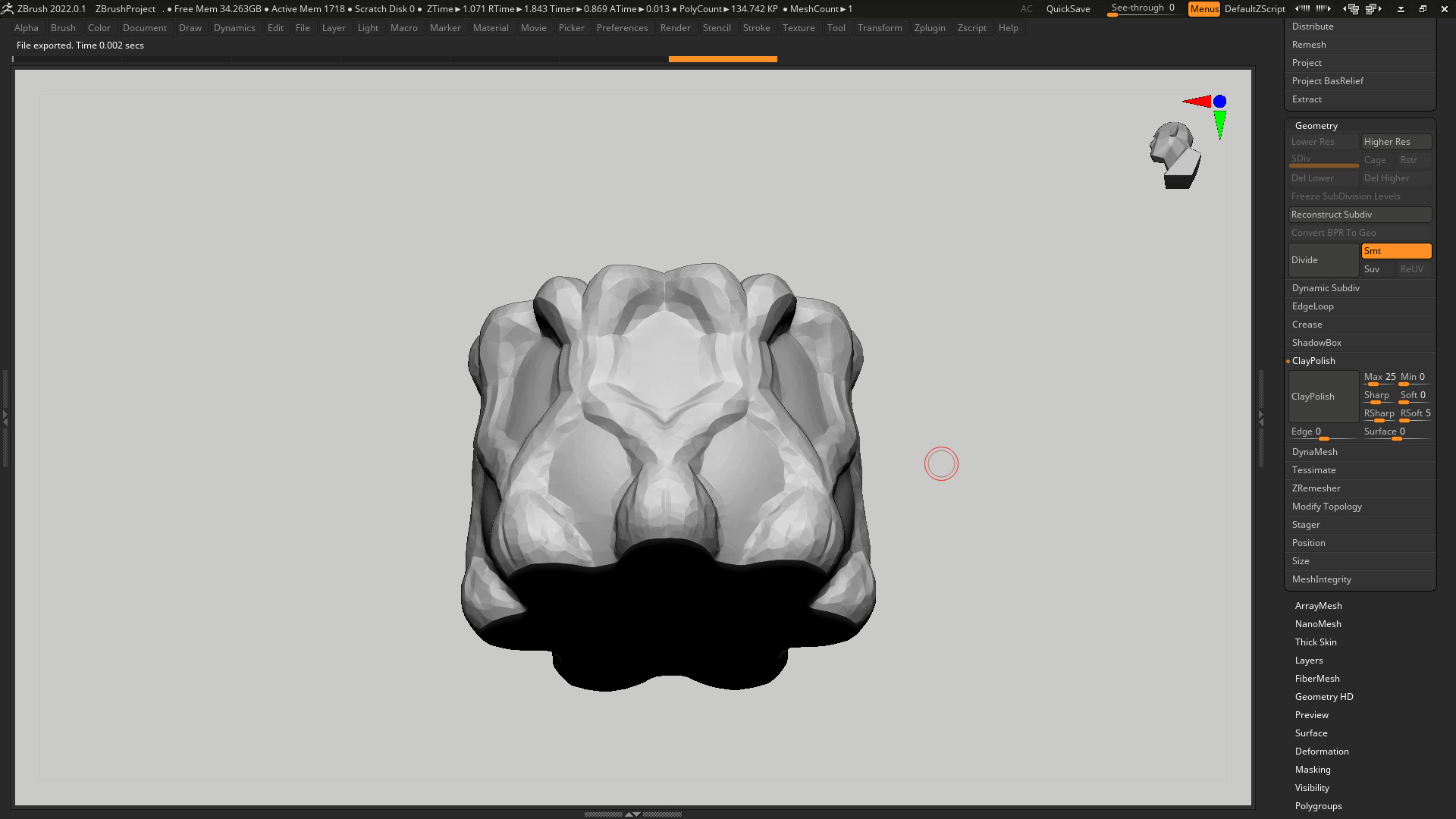Toggle the Menus button

(1203, 9)
